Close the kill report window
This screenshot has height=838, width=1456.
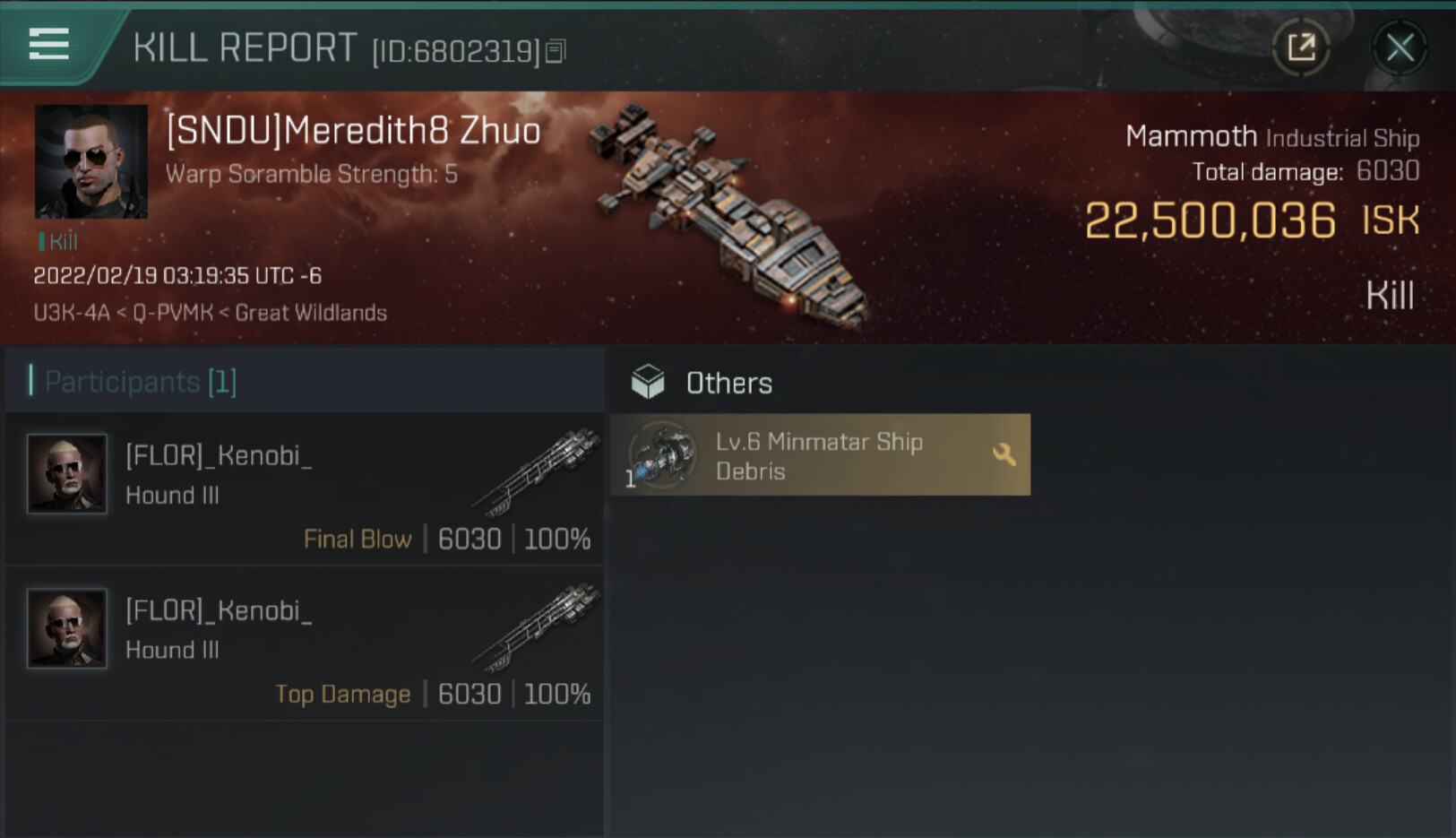click(x=1400, y=48)
